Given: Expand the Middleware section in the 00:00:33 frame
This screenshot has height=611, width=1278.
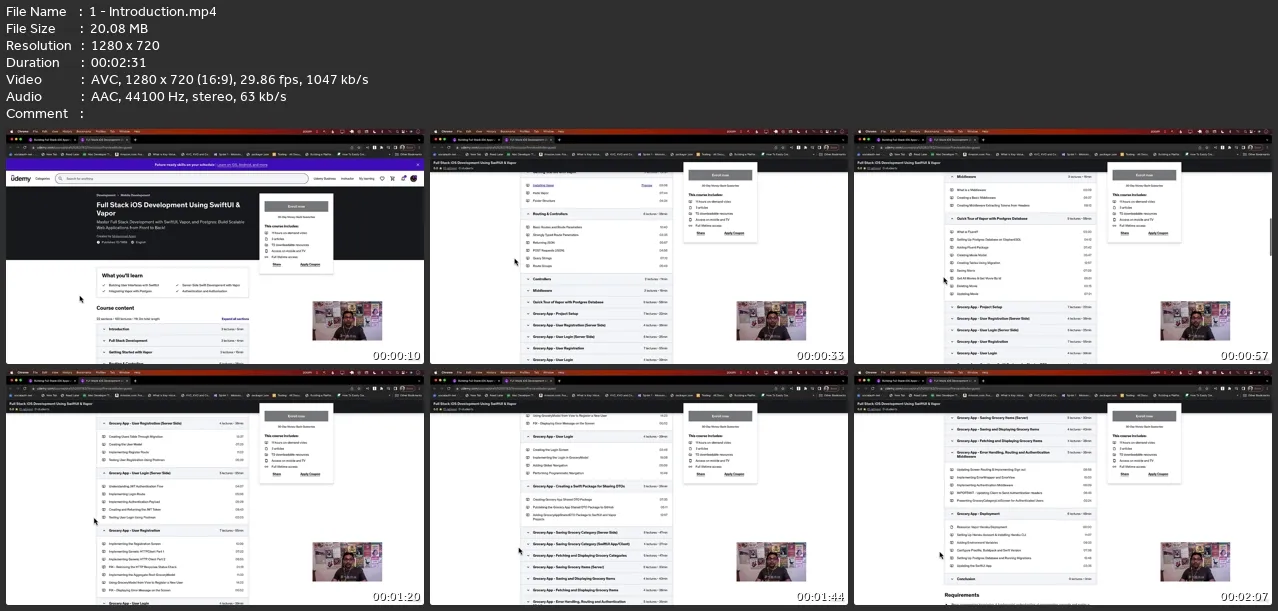Looking at the screenshot, I should pos(594,290).
